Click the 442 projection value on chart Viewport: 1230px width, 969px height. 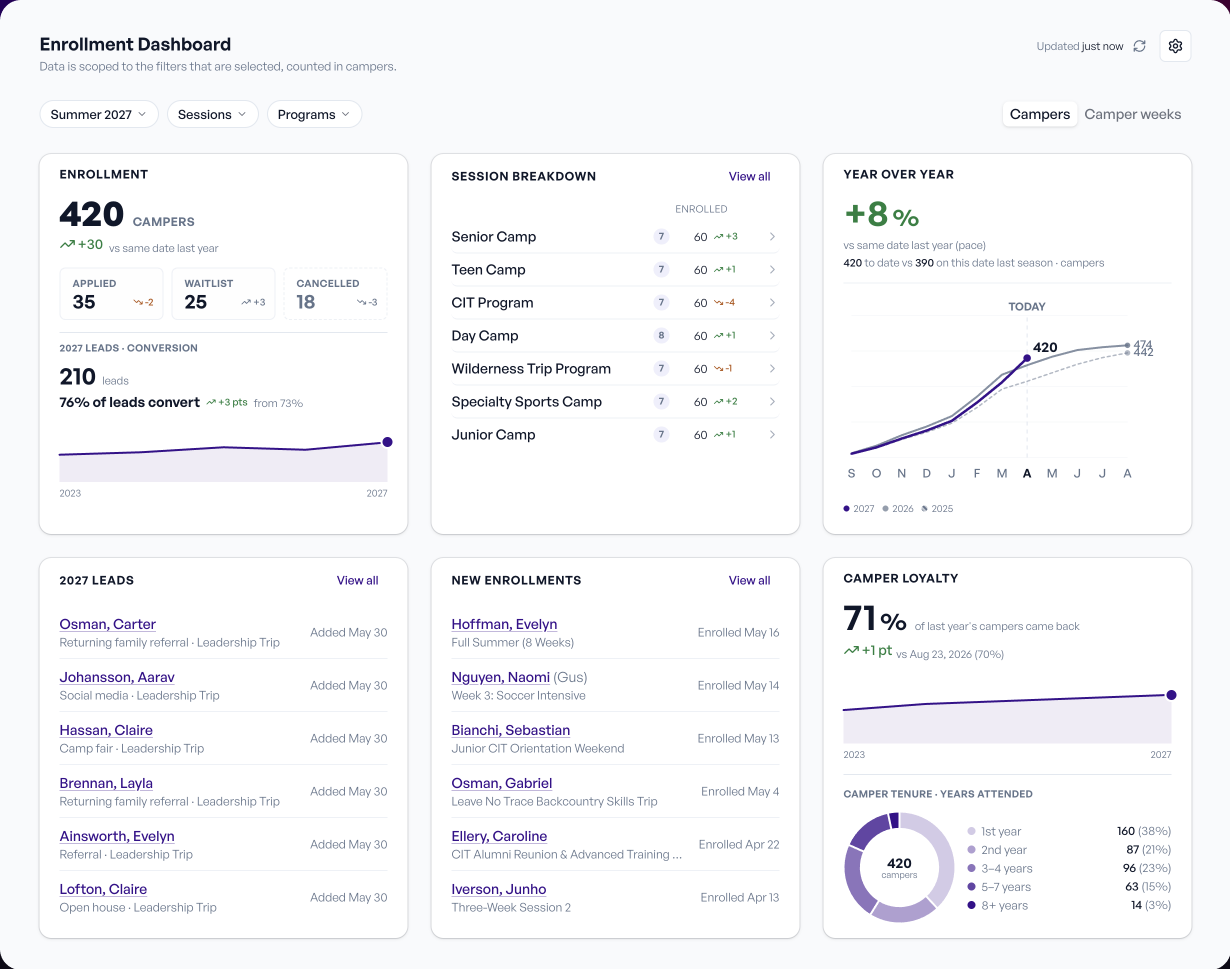(1143, 353)
